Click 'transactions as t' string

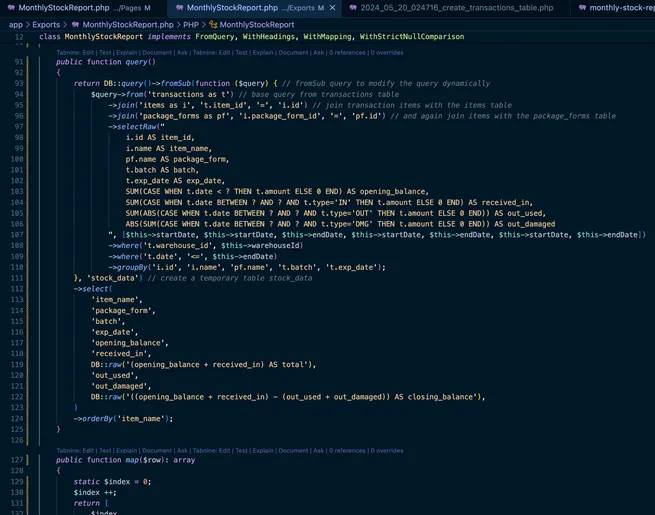click(x=190, y=94)
